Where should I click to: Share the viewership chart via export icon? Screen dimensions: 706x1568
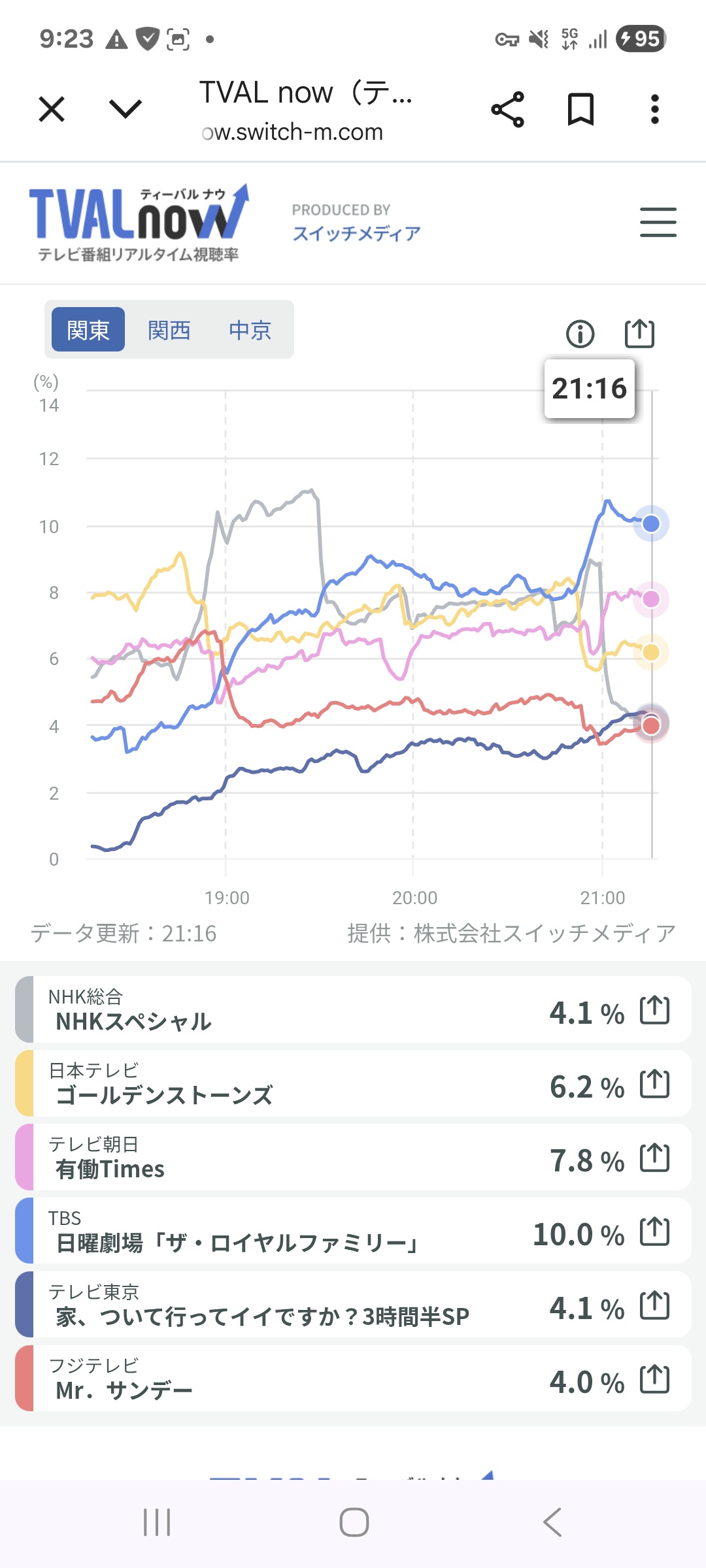(x=639, y=333)
